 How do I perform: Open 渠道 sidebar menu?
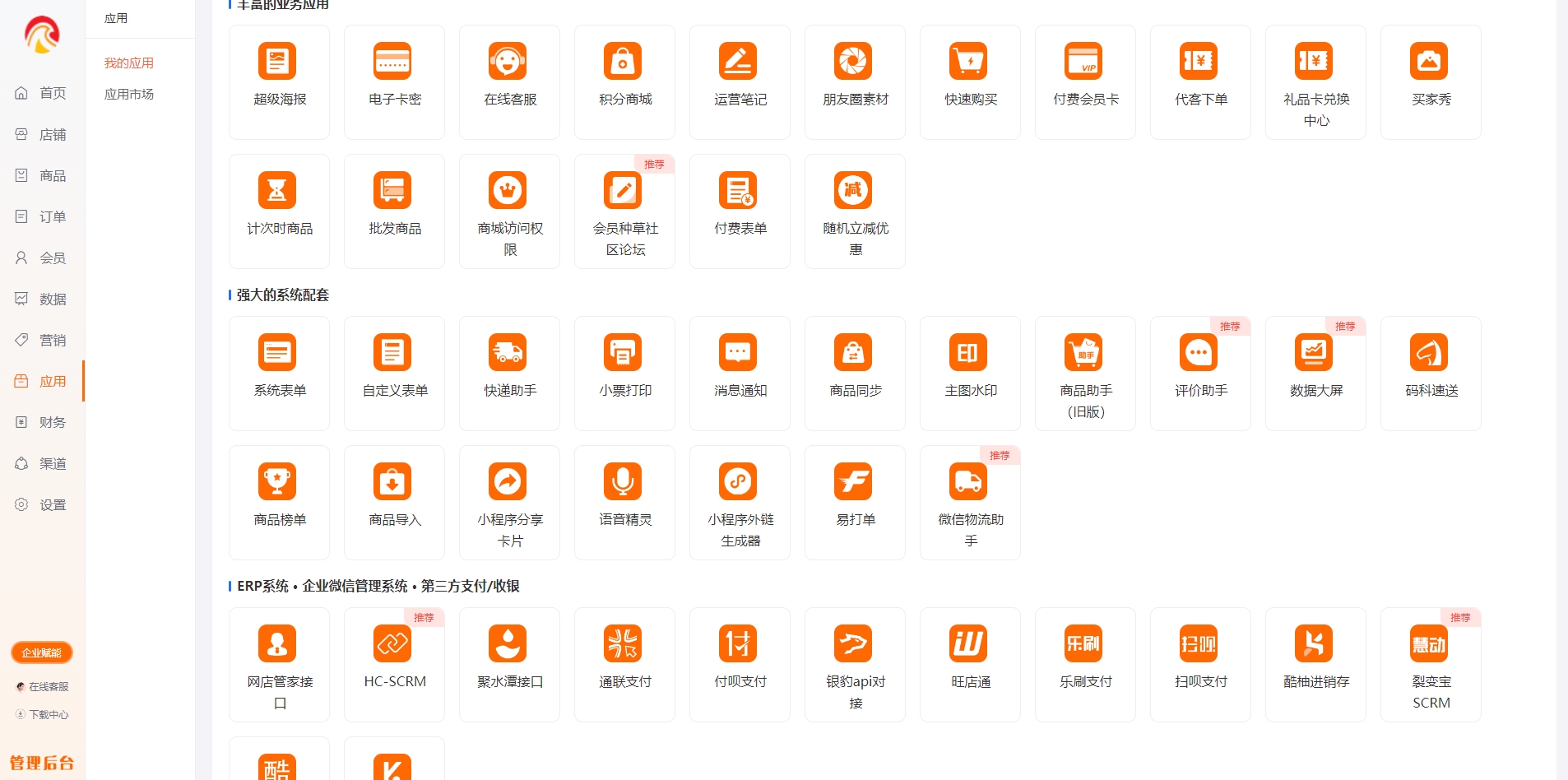point(42,463)
